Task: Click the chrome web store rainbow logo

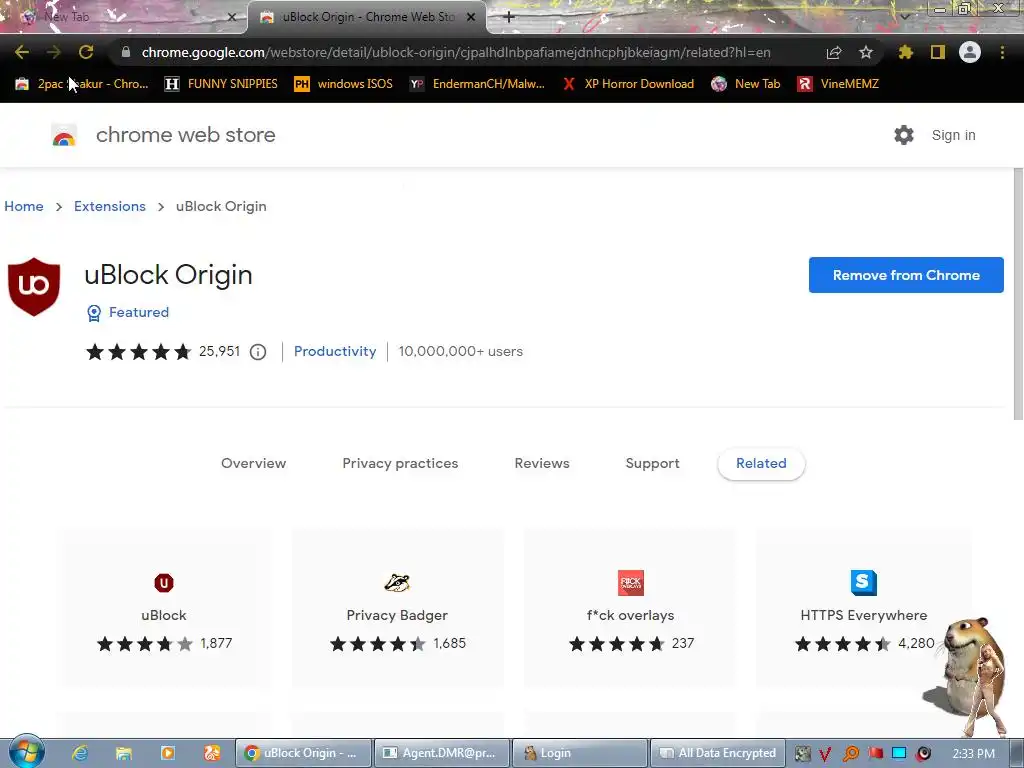Action: (64, 135)
